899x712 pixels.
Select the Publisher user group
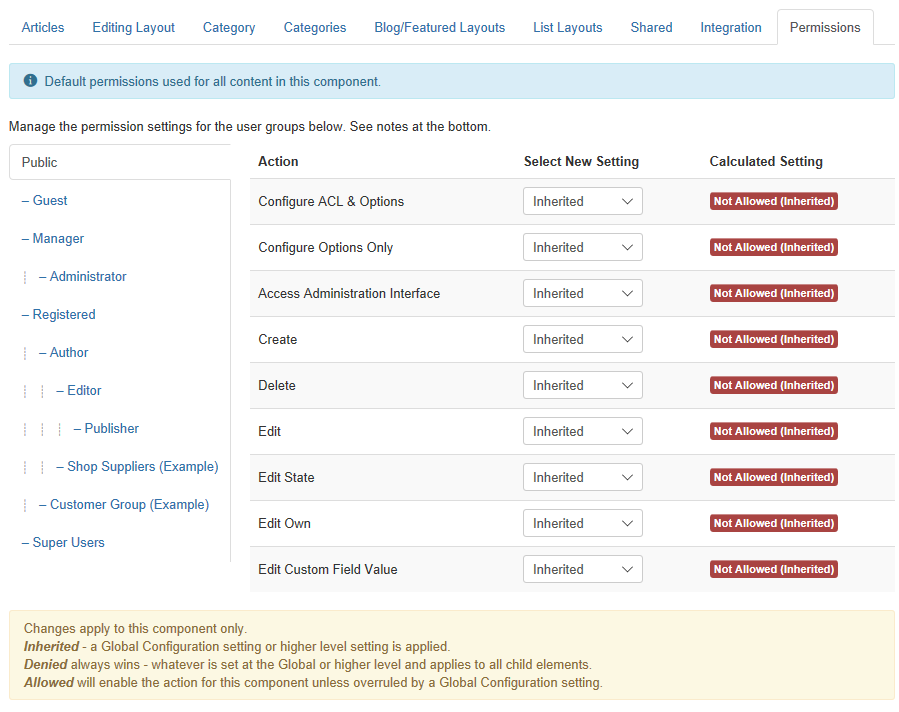click(106, 429)
